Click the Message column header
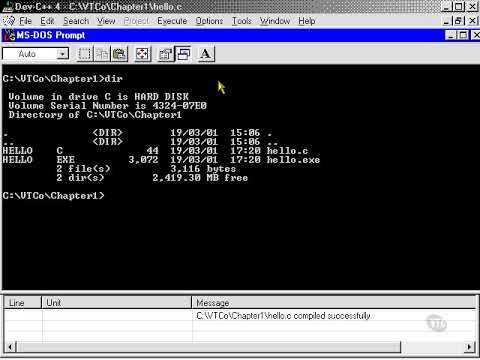Screen dimensions: 480x360 tap(334, 302)
